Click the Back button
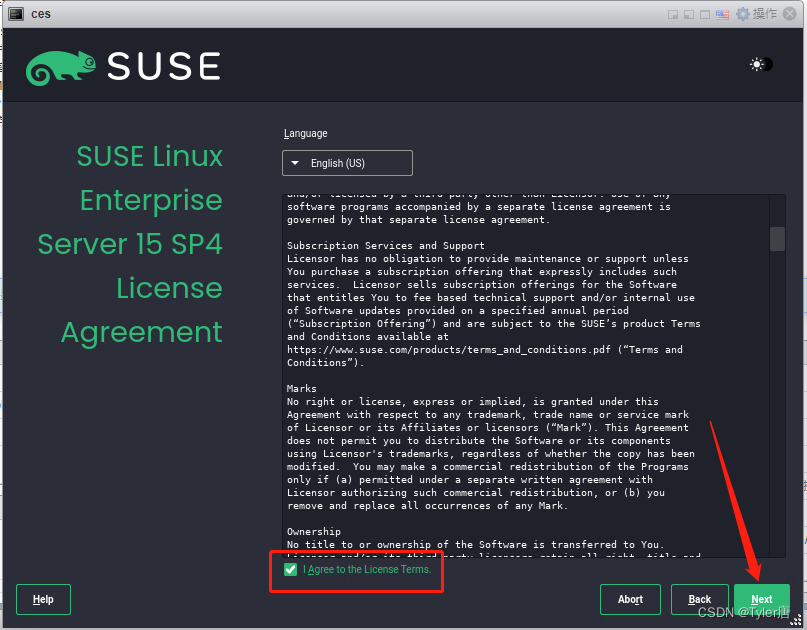 pyautogui.click(x=699, y=599)
